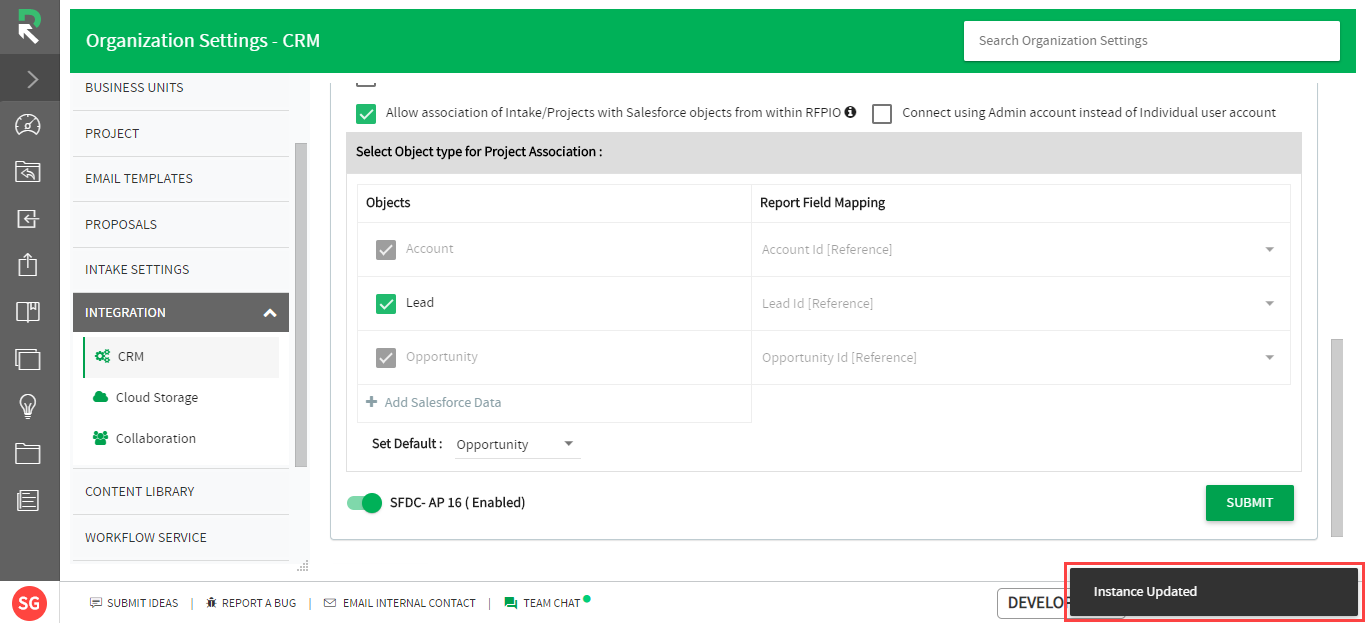
Task: Open the Set Default Opportunity dropdown
Action: [x=517, y=444]
